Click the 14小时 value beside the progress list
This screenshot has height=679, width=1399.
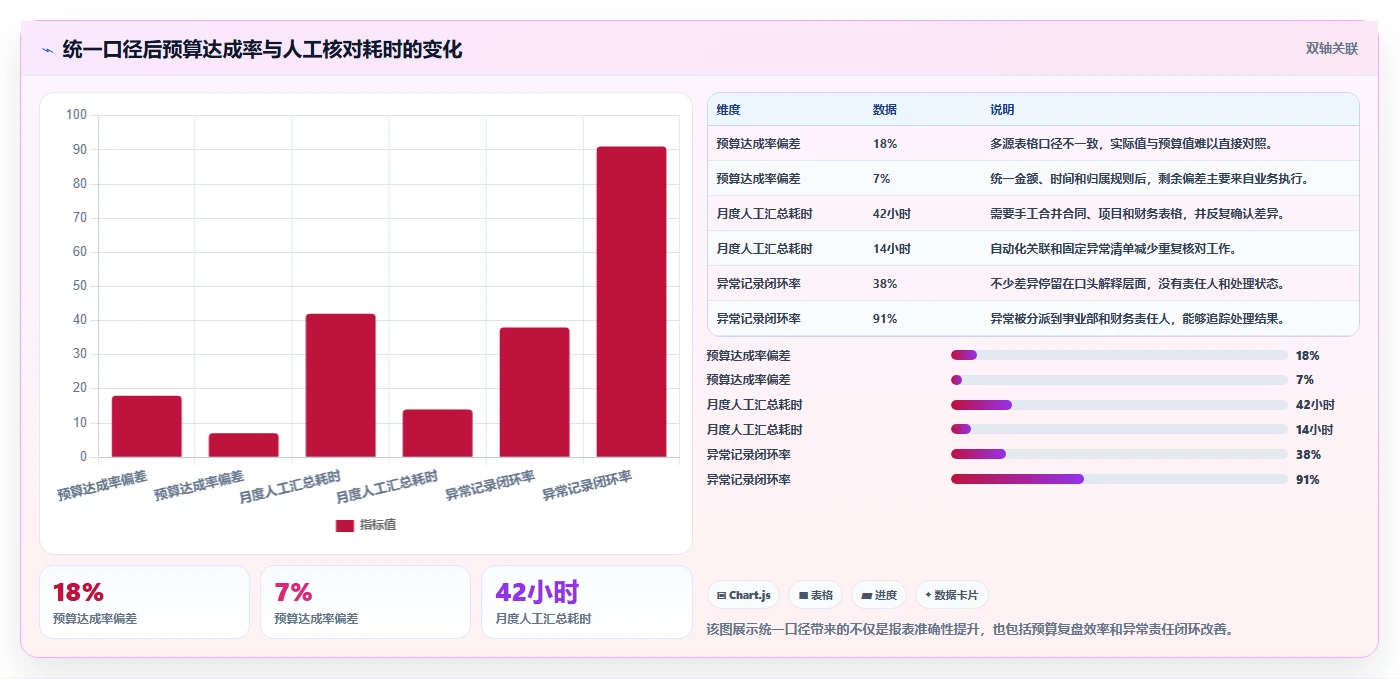1314,429
